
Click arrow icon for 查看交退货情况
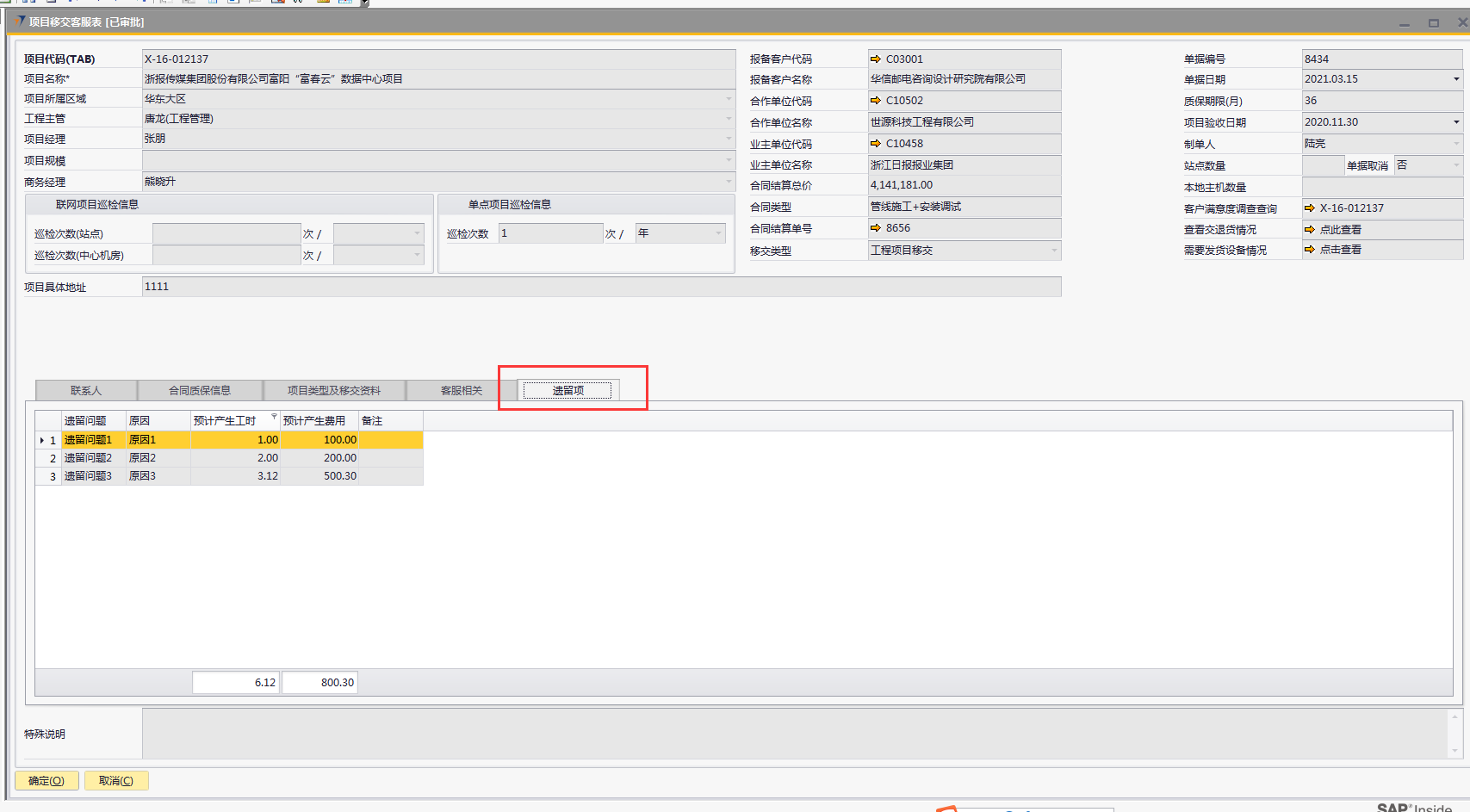click(x=1310, y=230)
